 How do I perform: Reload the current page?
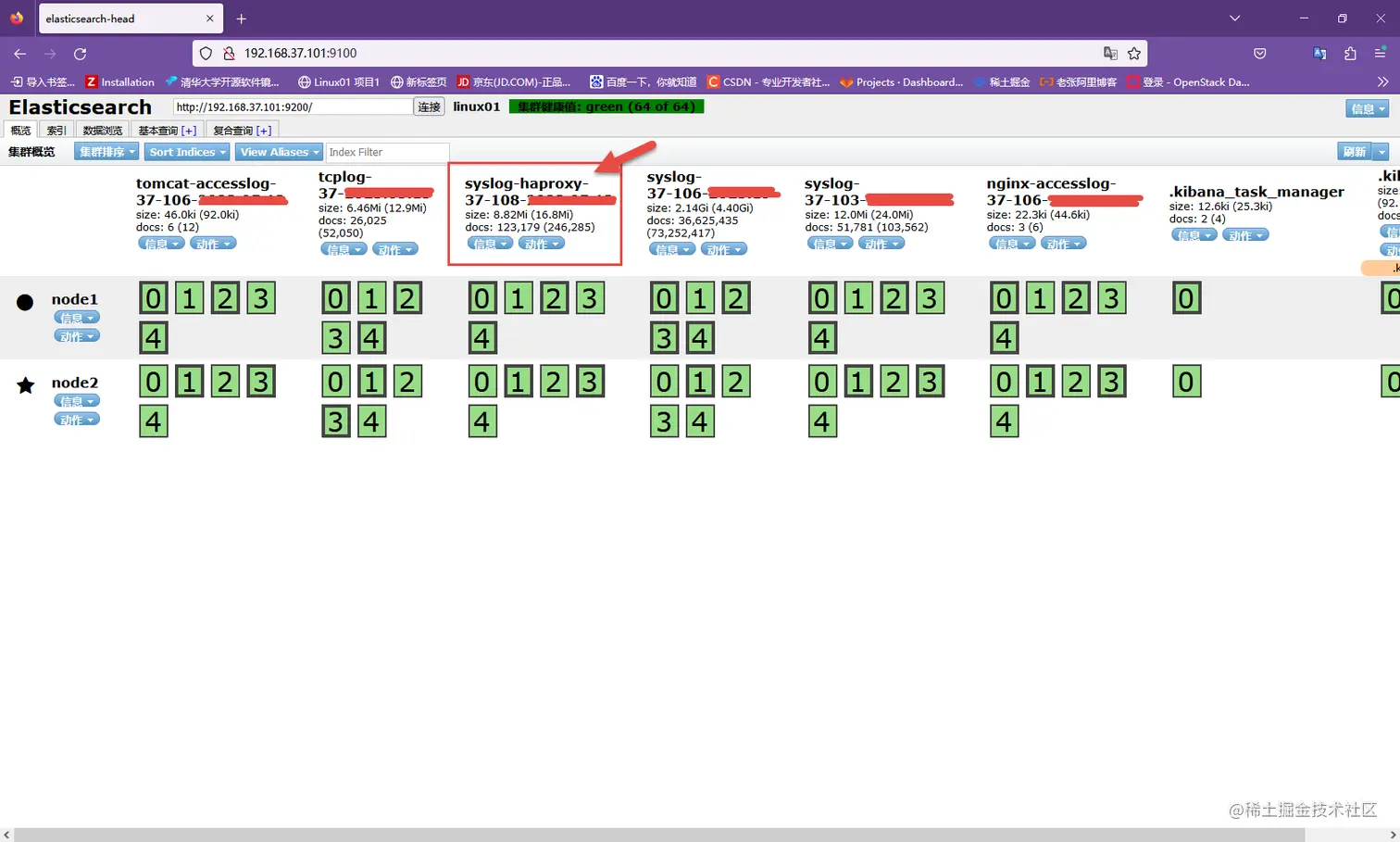81,54
